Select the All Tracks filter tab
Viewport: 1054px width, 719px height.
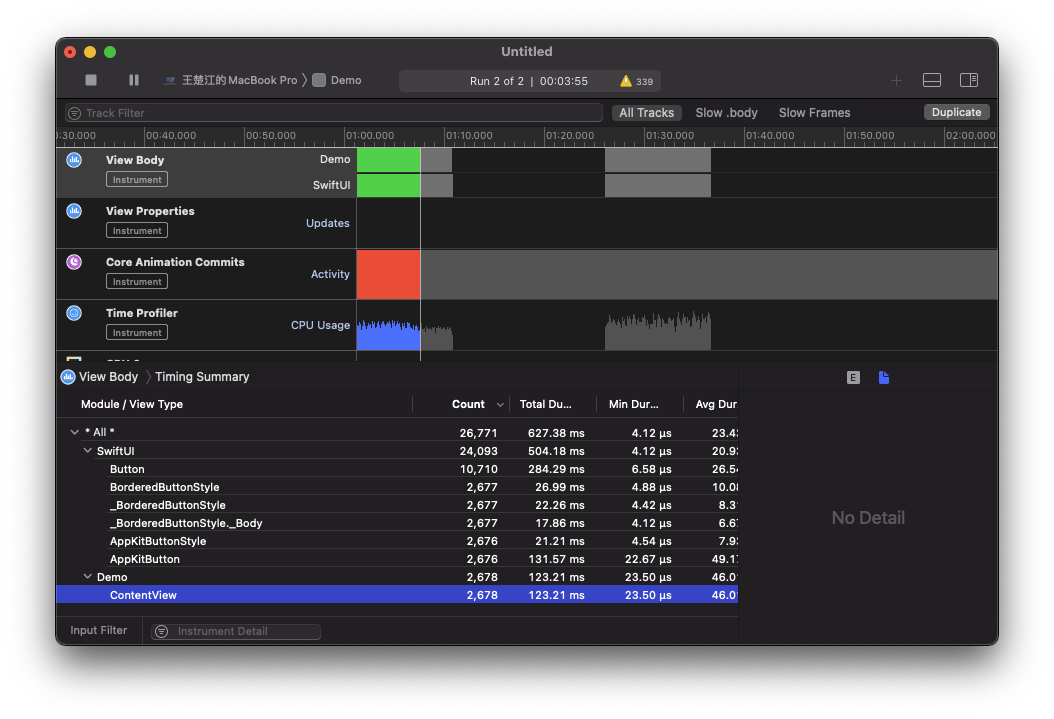646,113
